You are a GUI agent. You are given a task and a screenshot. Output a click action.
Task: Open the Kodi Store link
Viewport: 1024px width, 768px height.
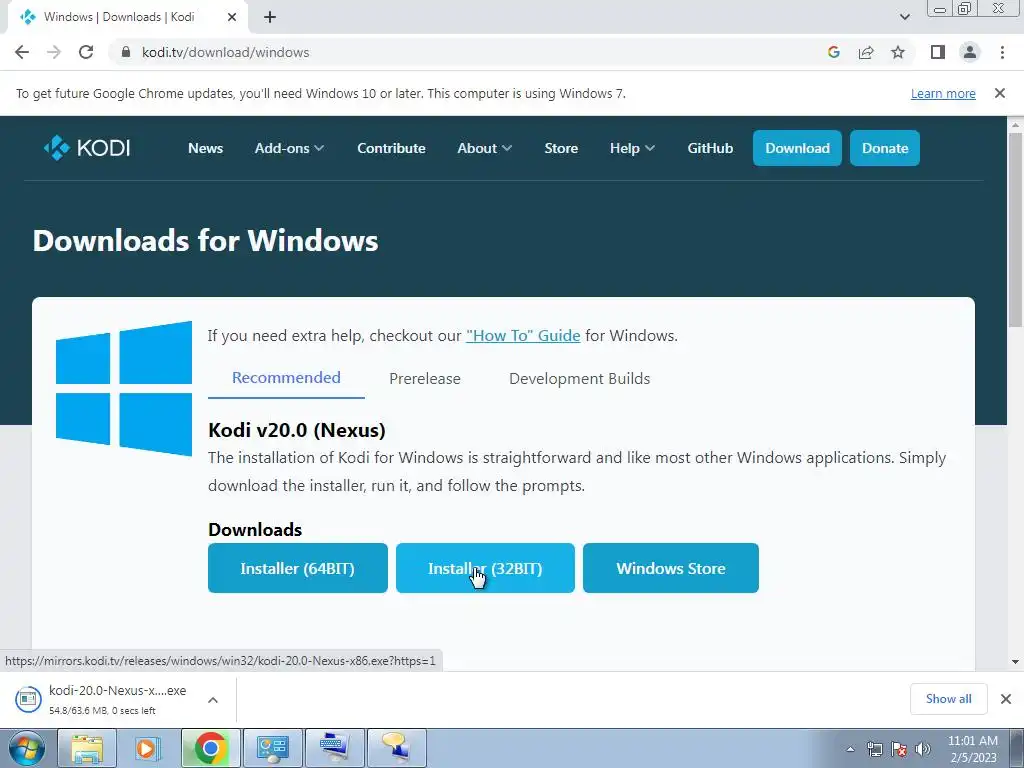[561, 148]
